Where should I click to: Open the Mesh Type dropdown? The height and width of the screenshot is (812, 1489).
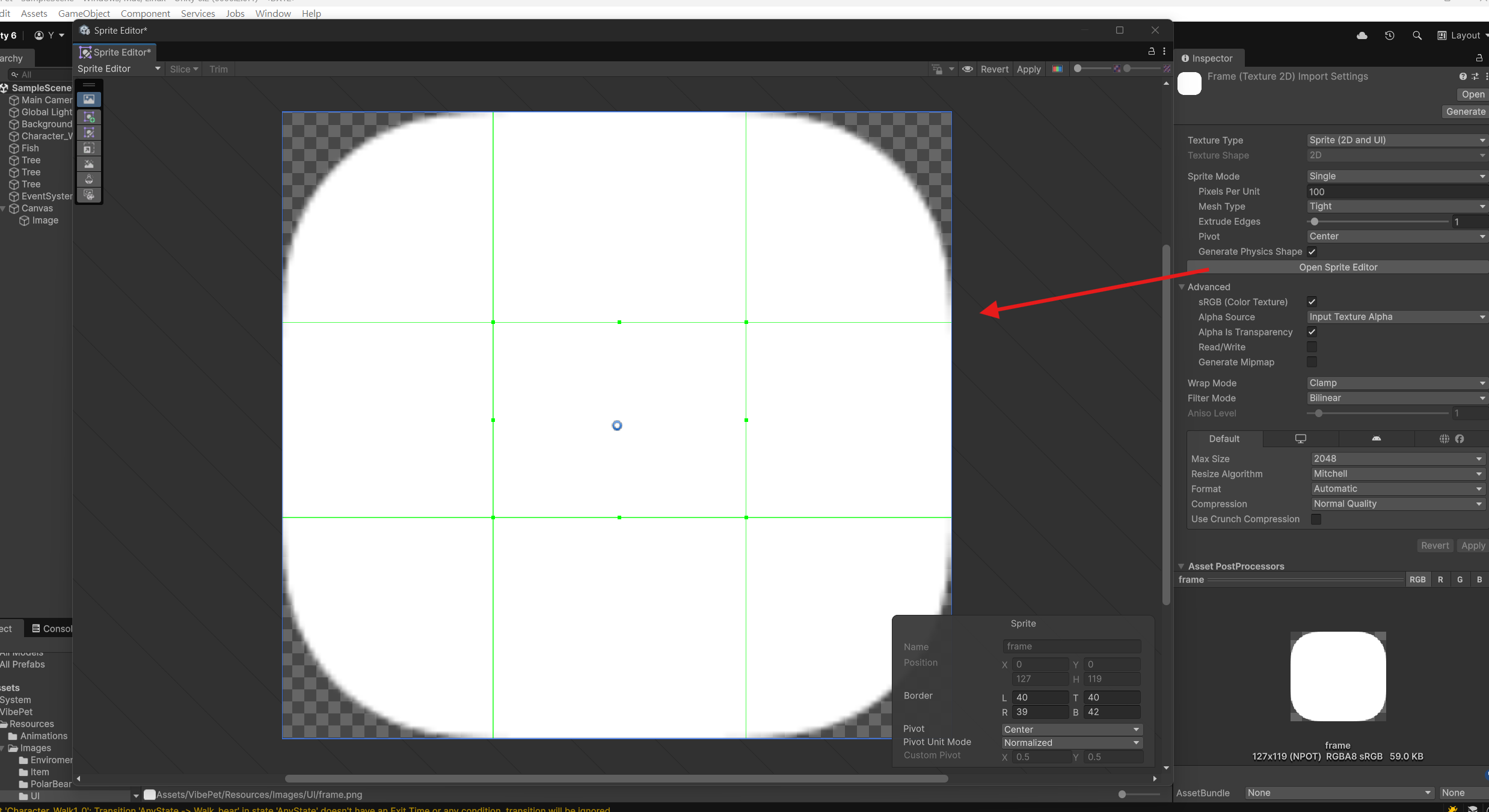point(1397,206)
